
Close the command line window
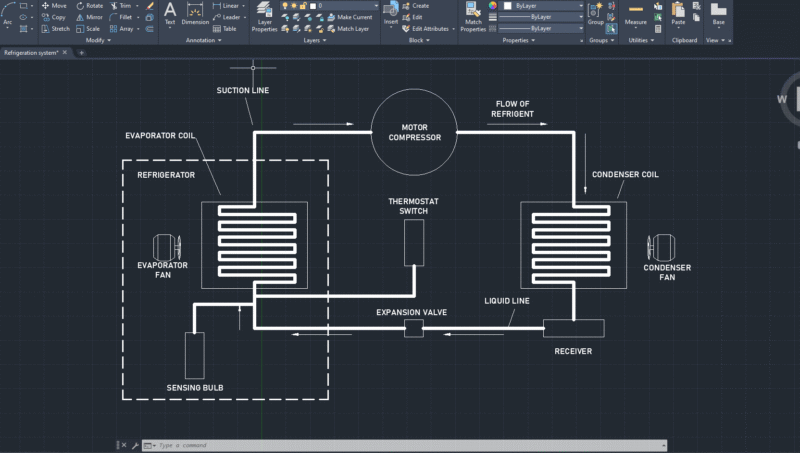coord(124,445)
